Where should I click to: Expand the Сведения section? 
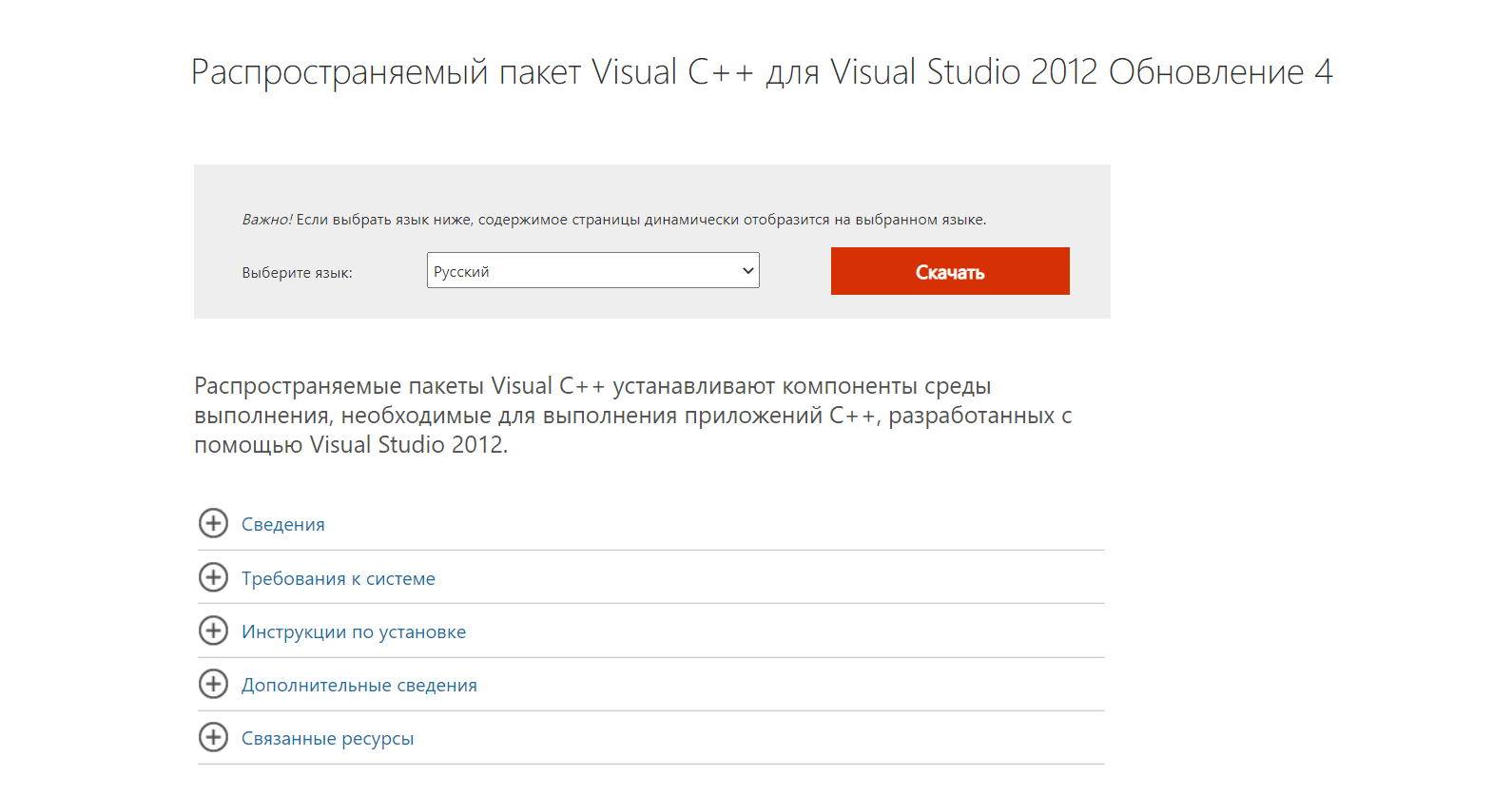point(282,525)
